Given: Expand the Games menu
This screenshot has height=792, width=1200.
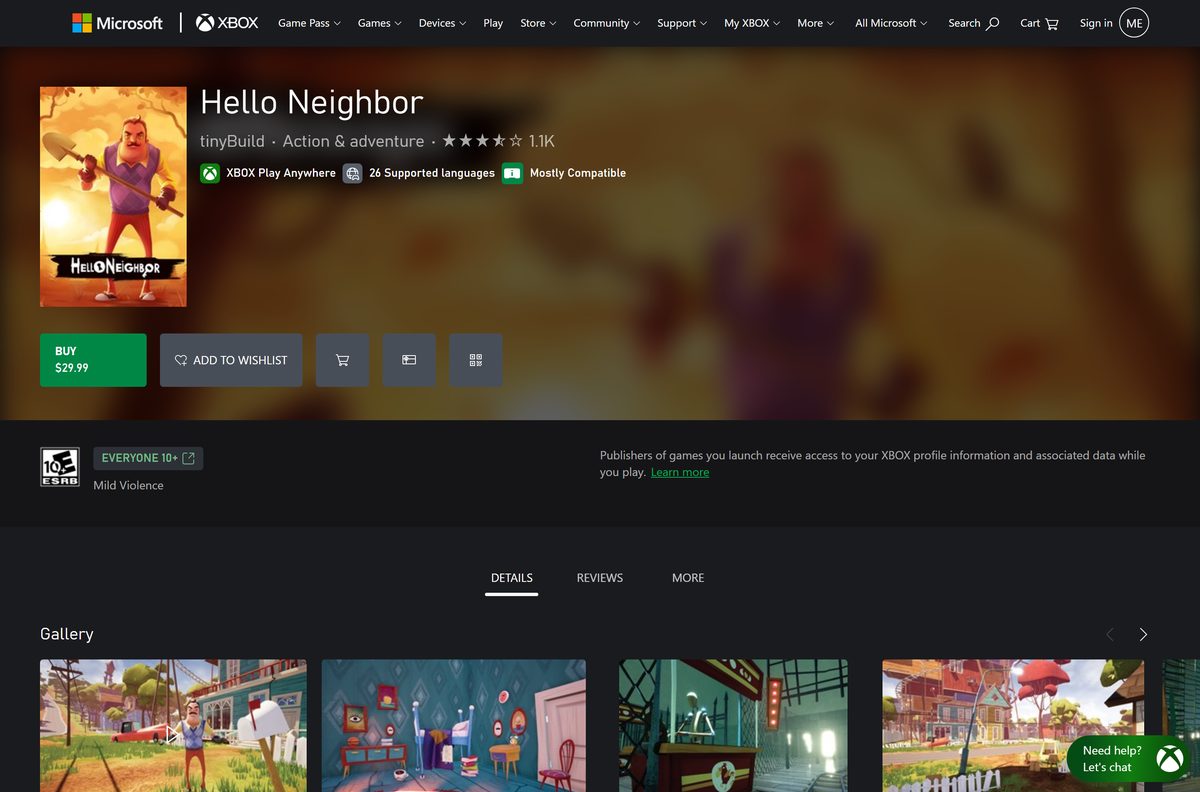Looking at the screenshot, I should [x=380, y=23].
